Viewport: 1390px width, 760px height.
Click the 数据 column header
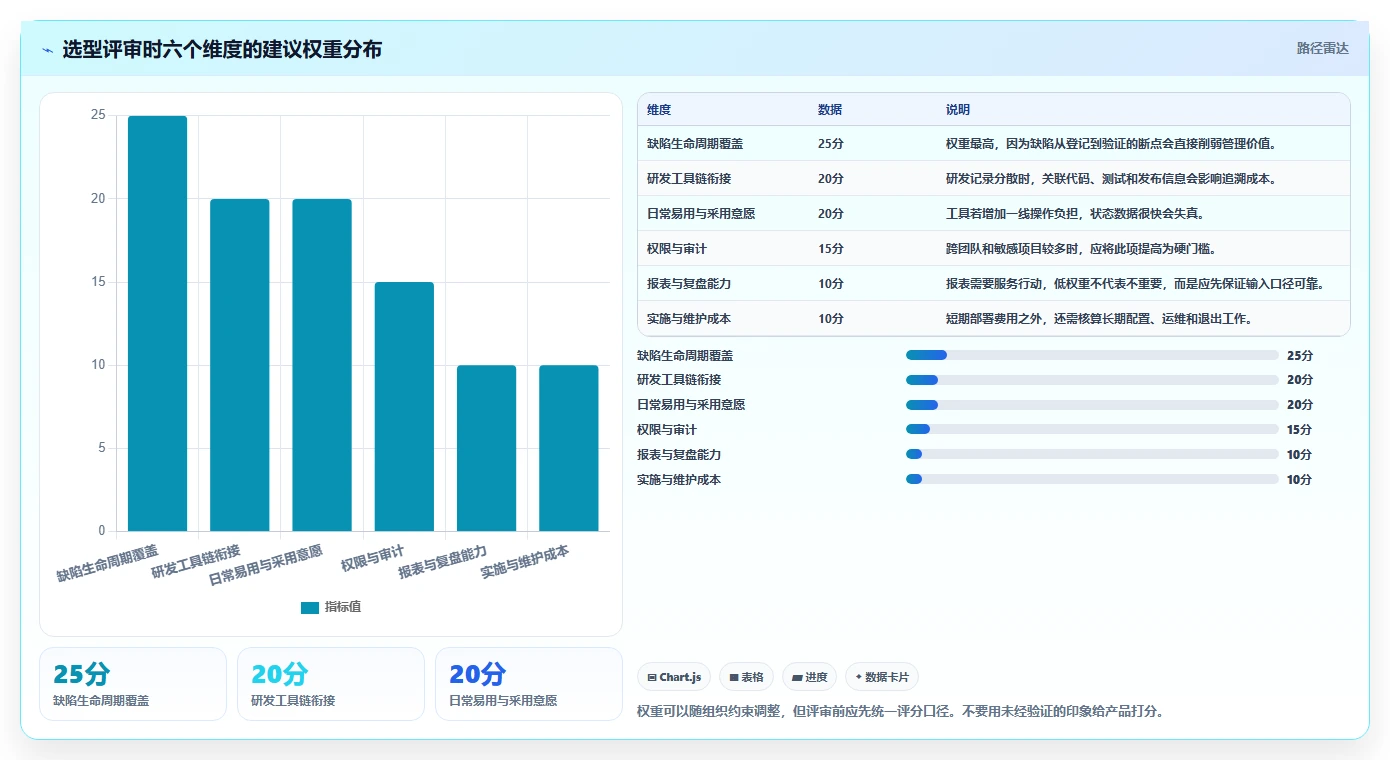[830, 110]
